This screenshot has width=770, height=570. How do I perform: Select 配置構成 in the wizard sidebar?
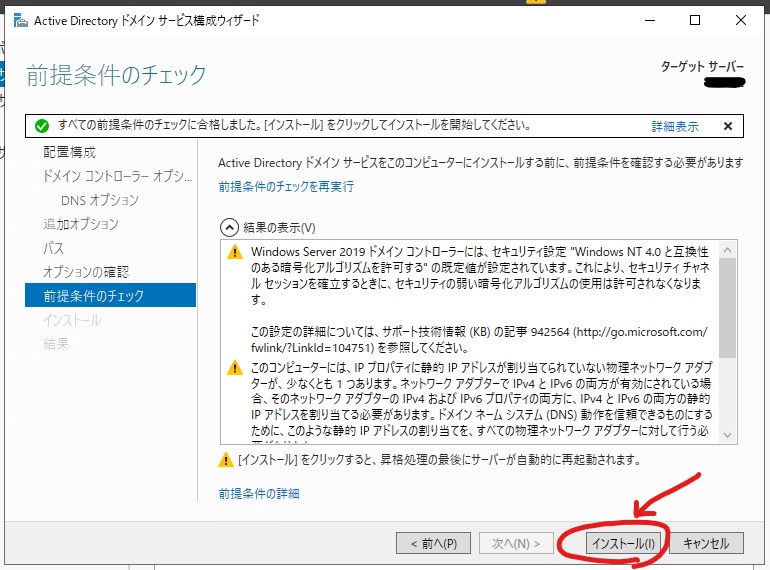(x=69, y=152)
